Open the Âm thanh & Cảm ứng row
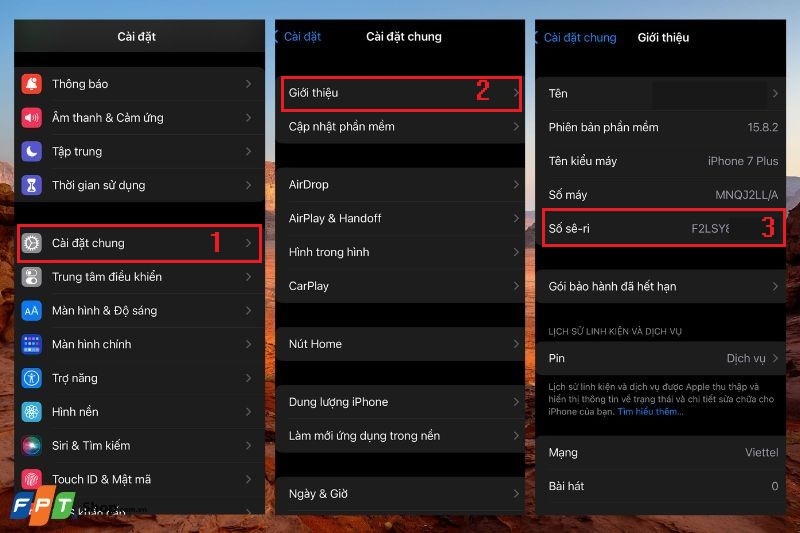This screenshot has height=533, width=800. pos(139,117)
